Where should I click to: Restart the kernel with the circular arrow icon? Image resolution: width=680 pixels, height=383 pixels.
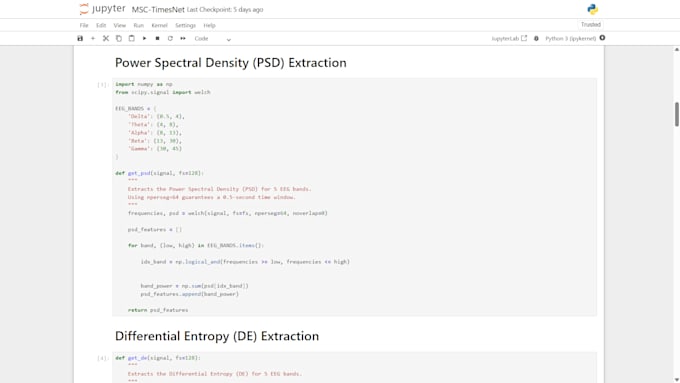tap(170, 39)
